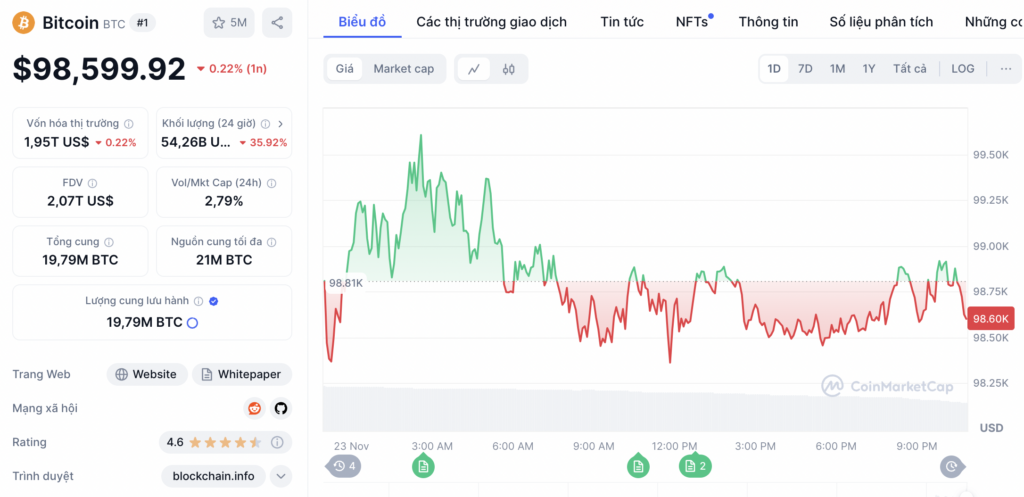Select the 7D time range
The width and height of the screenshot is (1024, 497).
pos(805,69)
